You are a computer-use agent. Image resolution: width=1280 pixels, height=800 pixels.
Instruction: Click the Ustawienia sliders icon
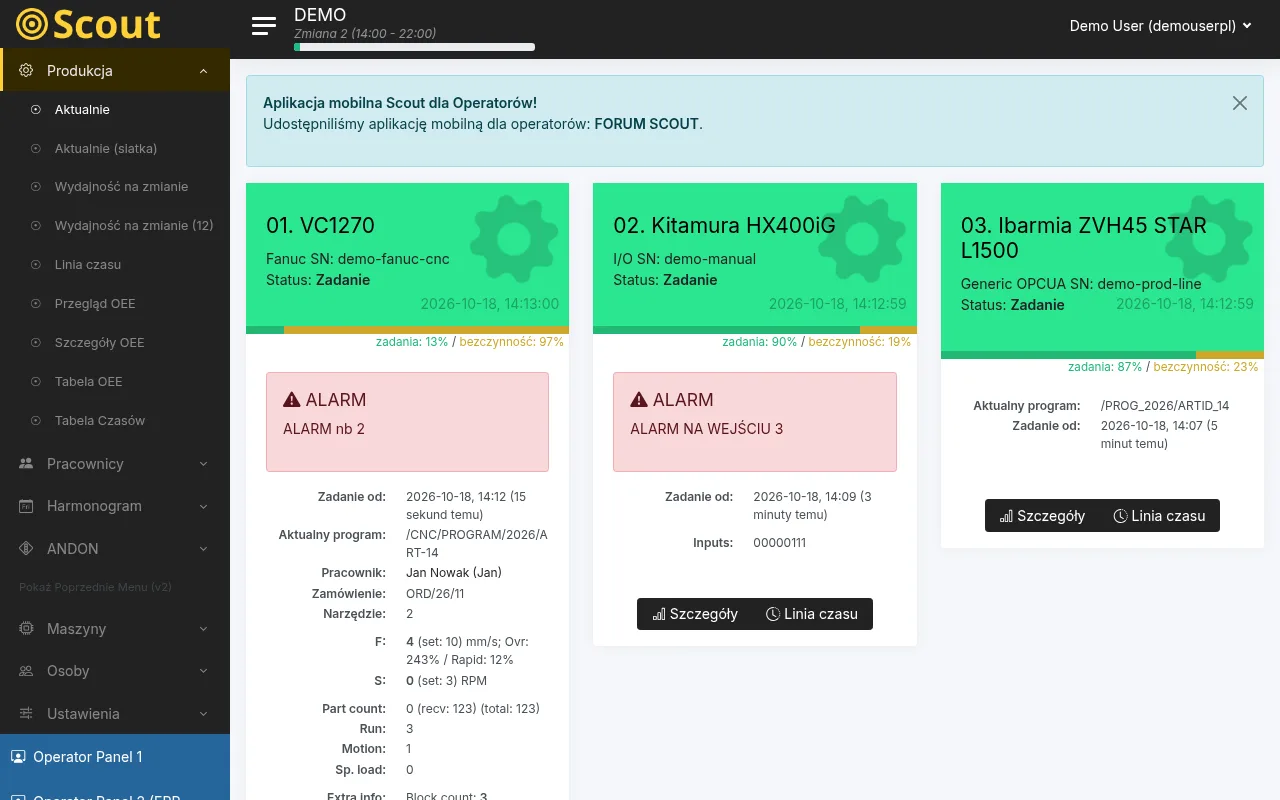pos(27,714)
